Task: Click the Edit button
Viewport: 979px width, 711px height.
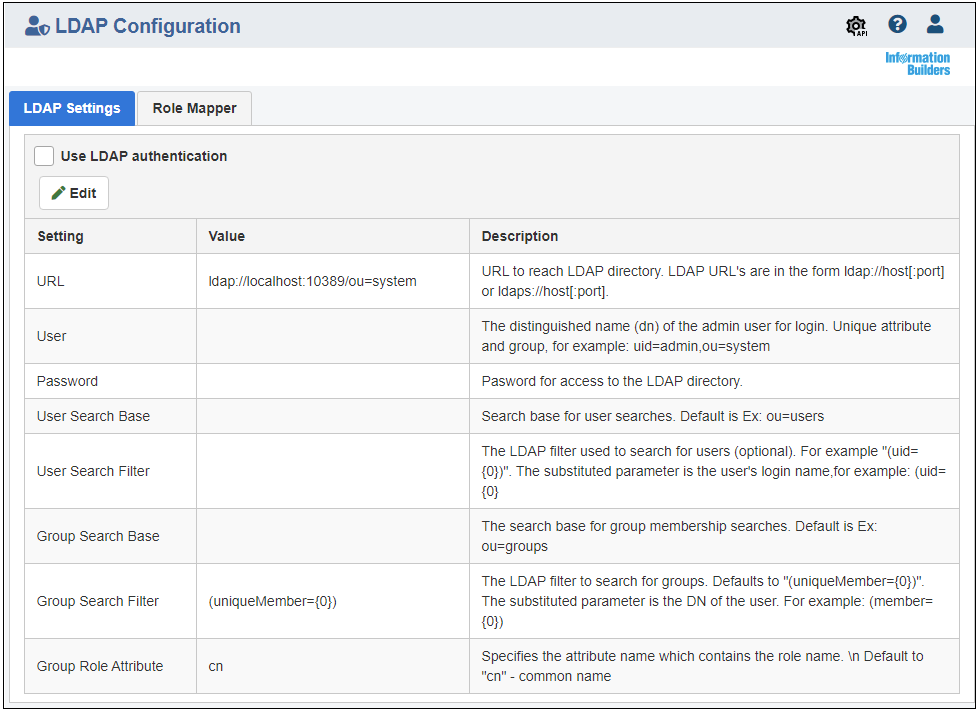Action: (x=74, y=193)
